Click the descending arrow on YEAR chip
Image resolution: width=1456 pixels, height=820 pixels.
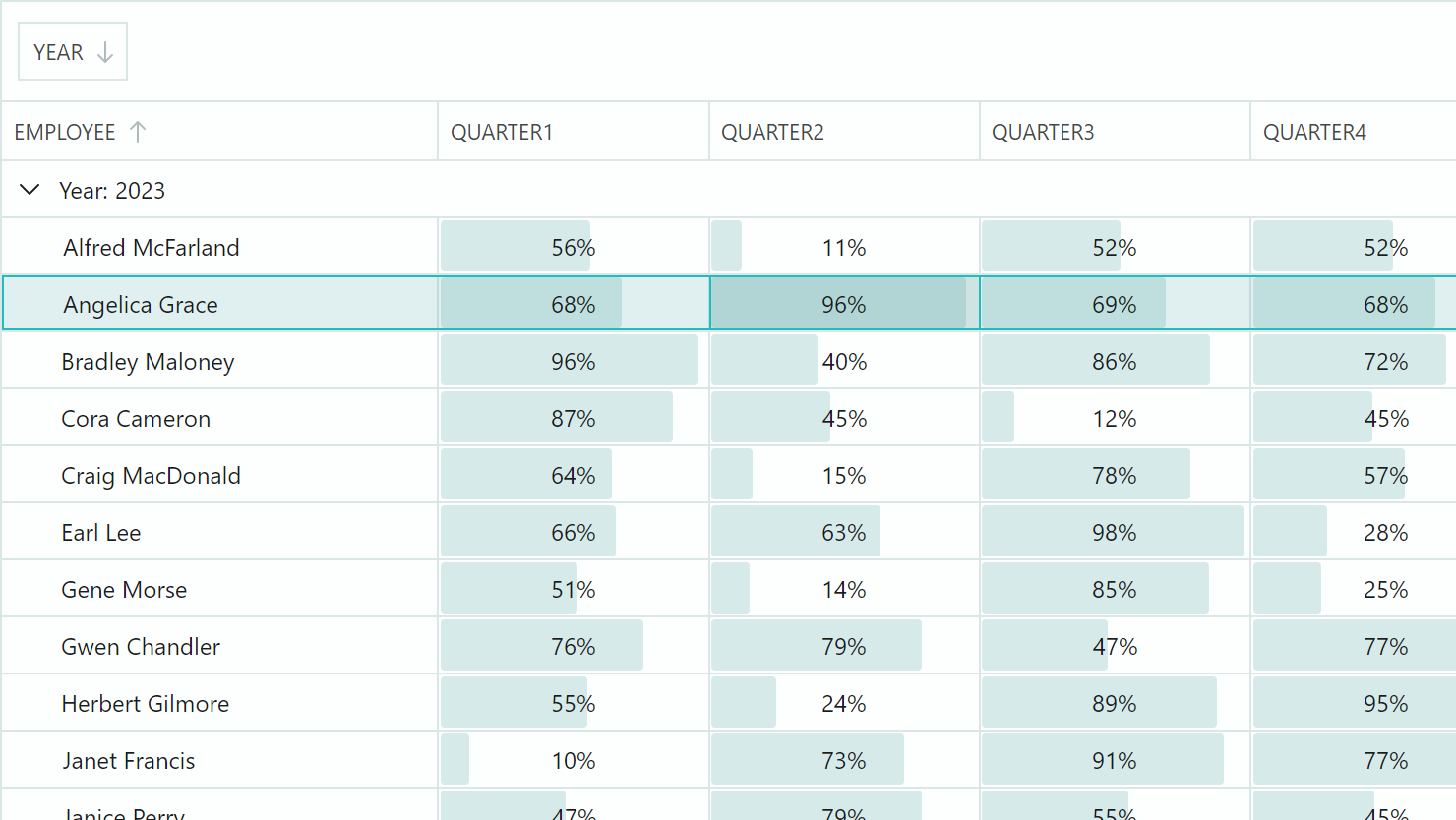[105, 52]
